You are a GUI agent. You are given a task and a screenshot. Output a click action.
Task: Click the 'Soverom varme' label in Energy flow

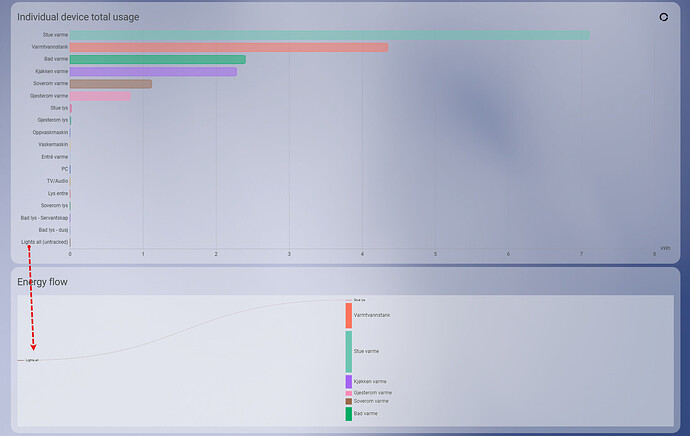(x=371, y=401)
